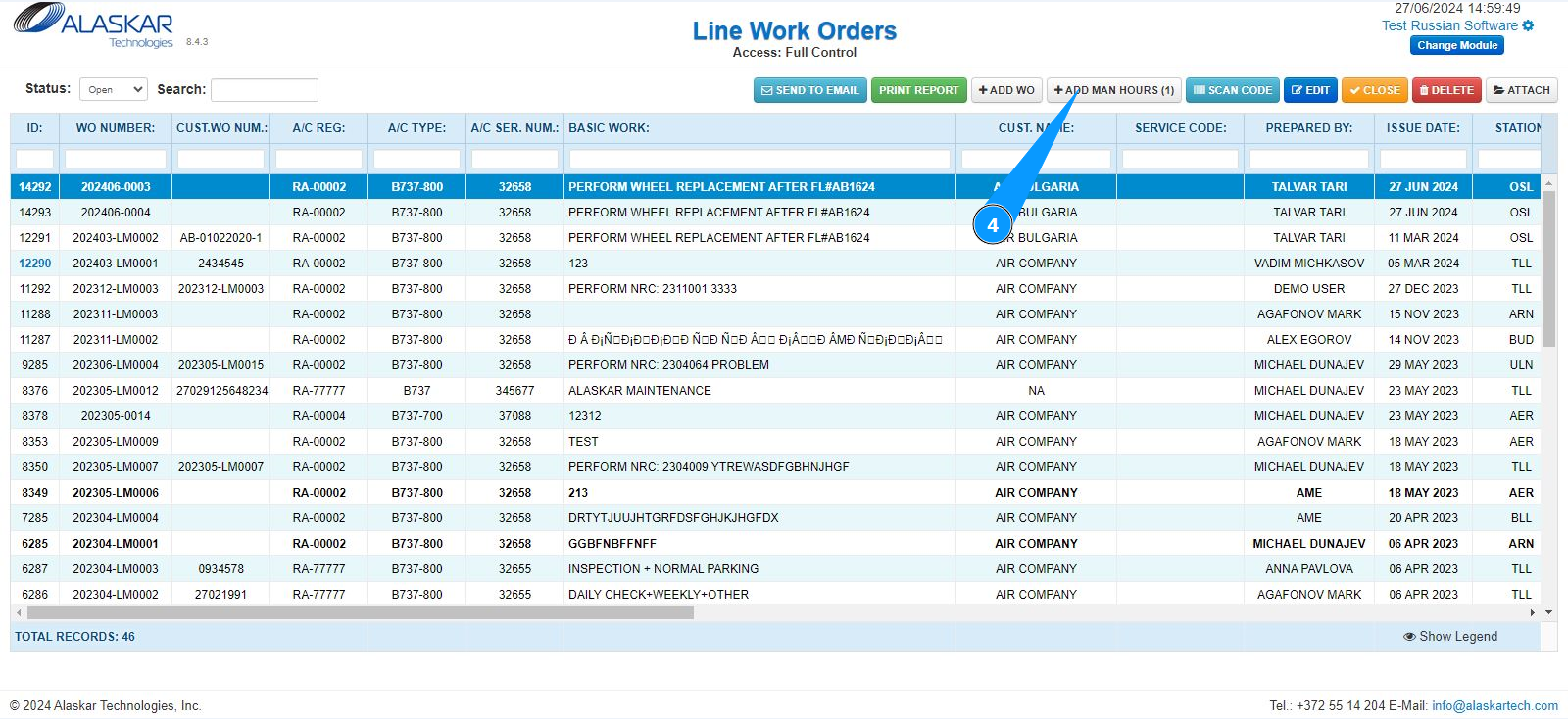Sort by the Cust.WO Num. column header

tap(221, 128)
